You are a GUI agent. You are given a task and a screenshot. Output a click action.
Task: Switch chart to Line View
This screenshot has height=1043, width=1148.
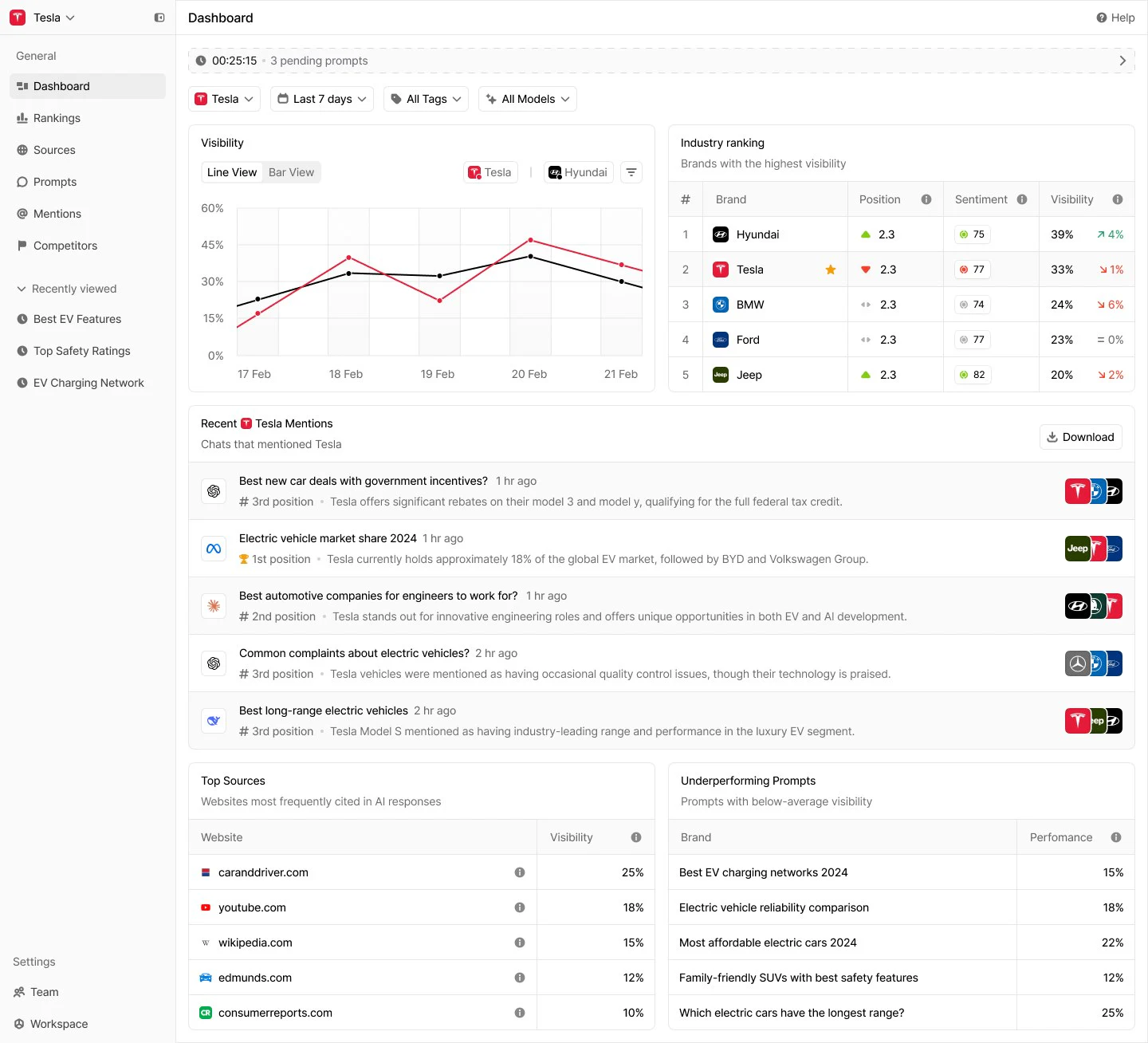tap(232, 172)
